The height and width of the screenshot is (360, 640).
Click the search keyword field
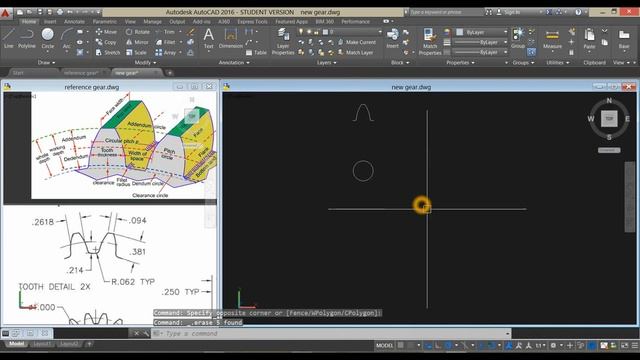click(x=446, y=12)
